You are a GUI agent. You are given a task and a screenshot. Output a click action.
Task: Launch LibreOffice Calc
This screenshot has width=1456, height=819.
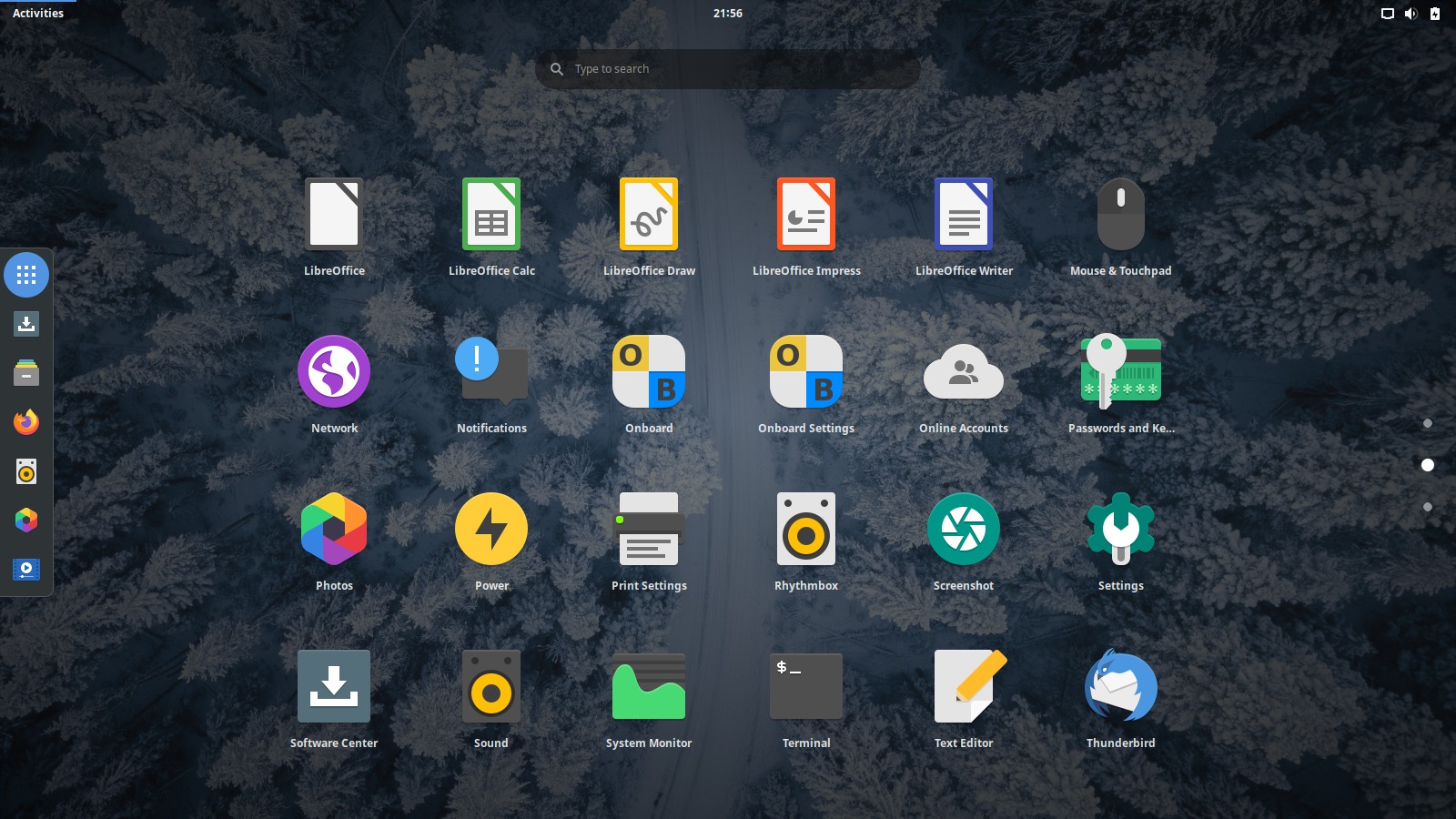(x=491, y=215)
